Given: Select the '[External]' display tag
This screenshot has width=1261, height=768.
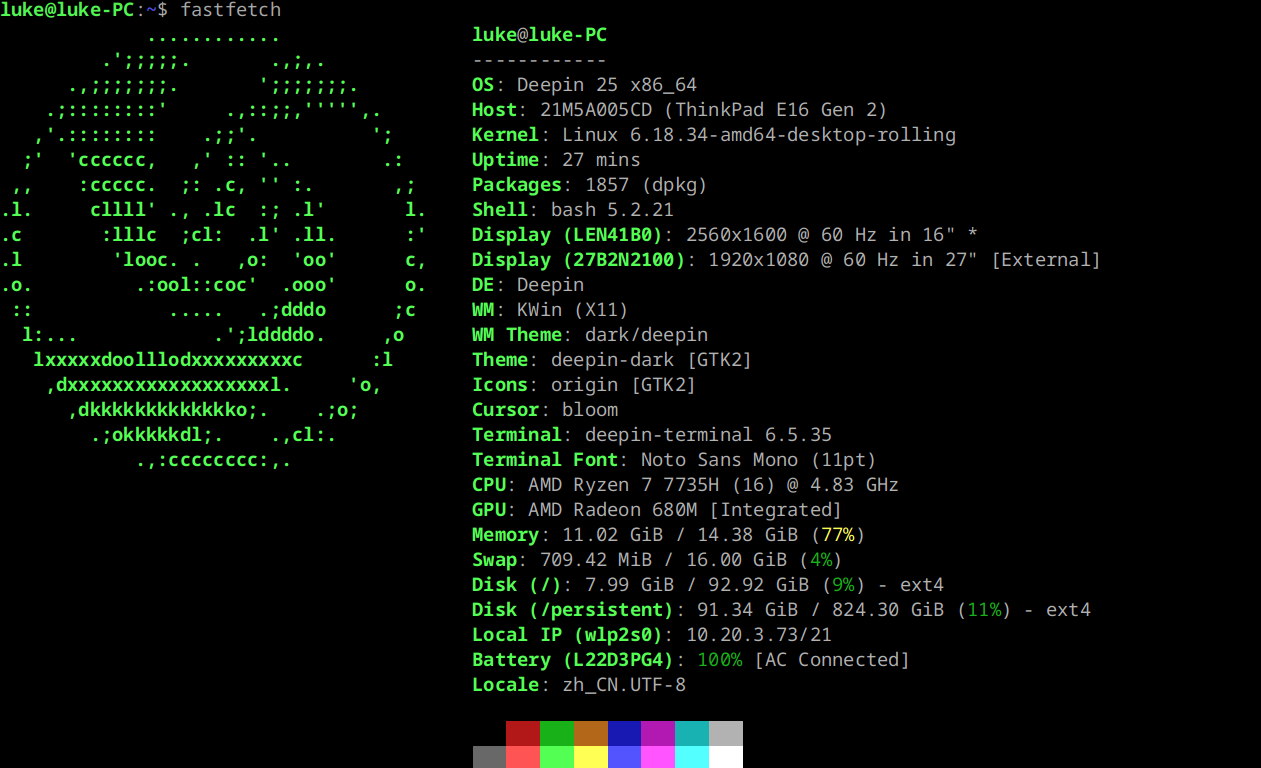Looking at the screenshot, I should [x=1046, y=260].
